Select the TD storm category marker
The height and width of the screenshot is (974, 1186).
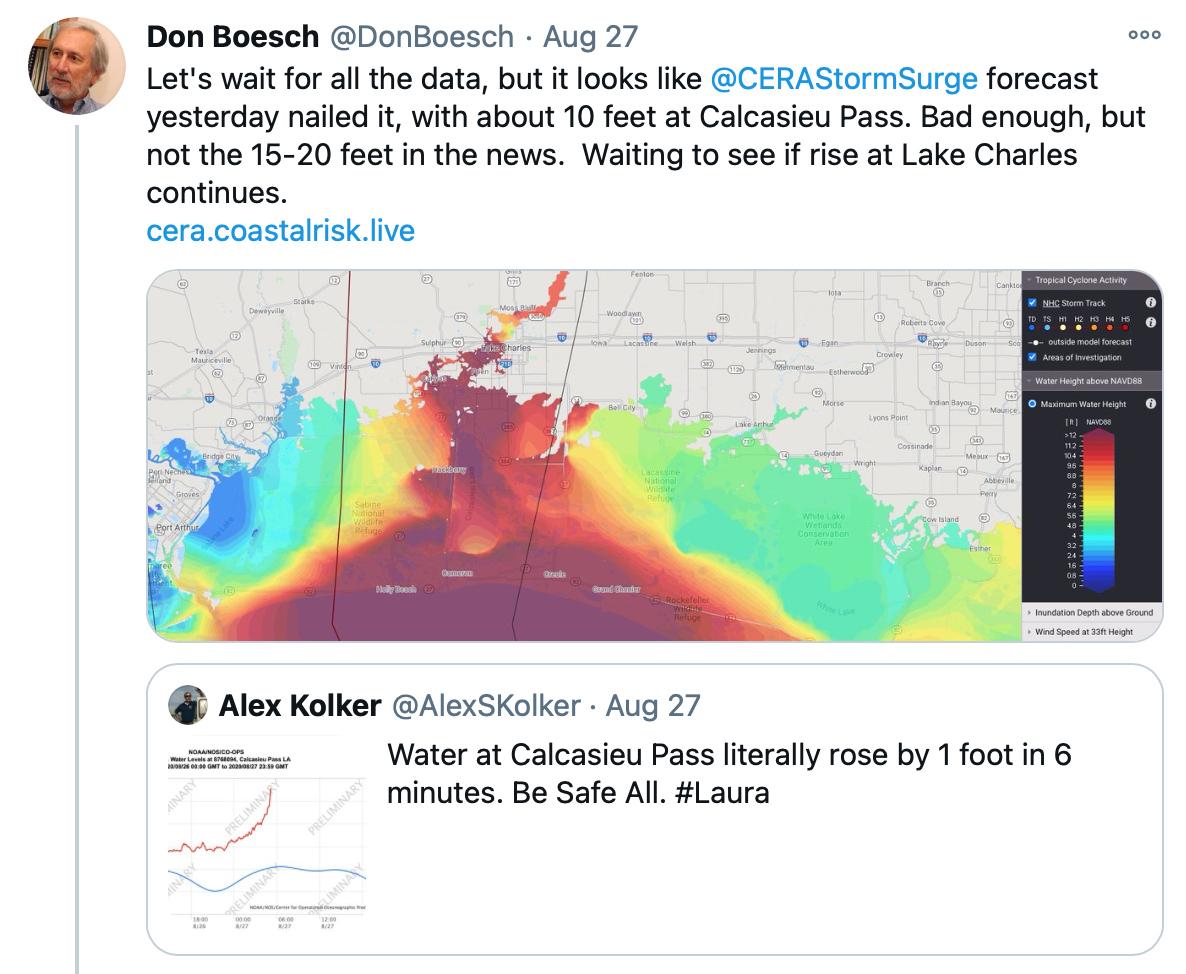1031,328
